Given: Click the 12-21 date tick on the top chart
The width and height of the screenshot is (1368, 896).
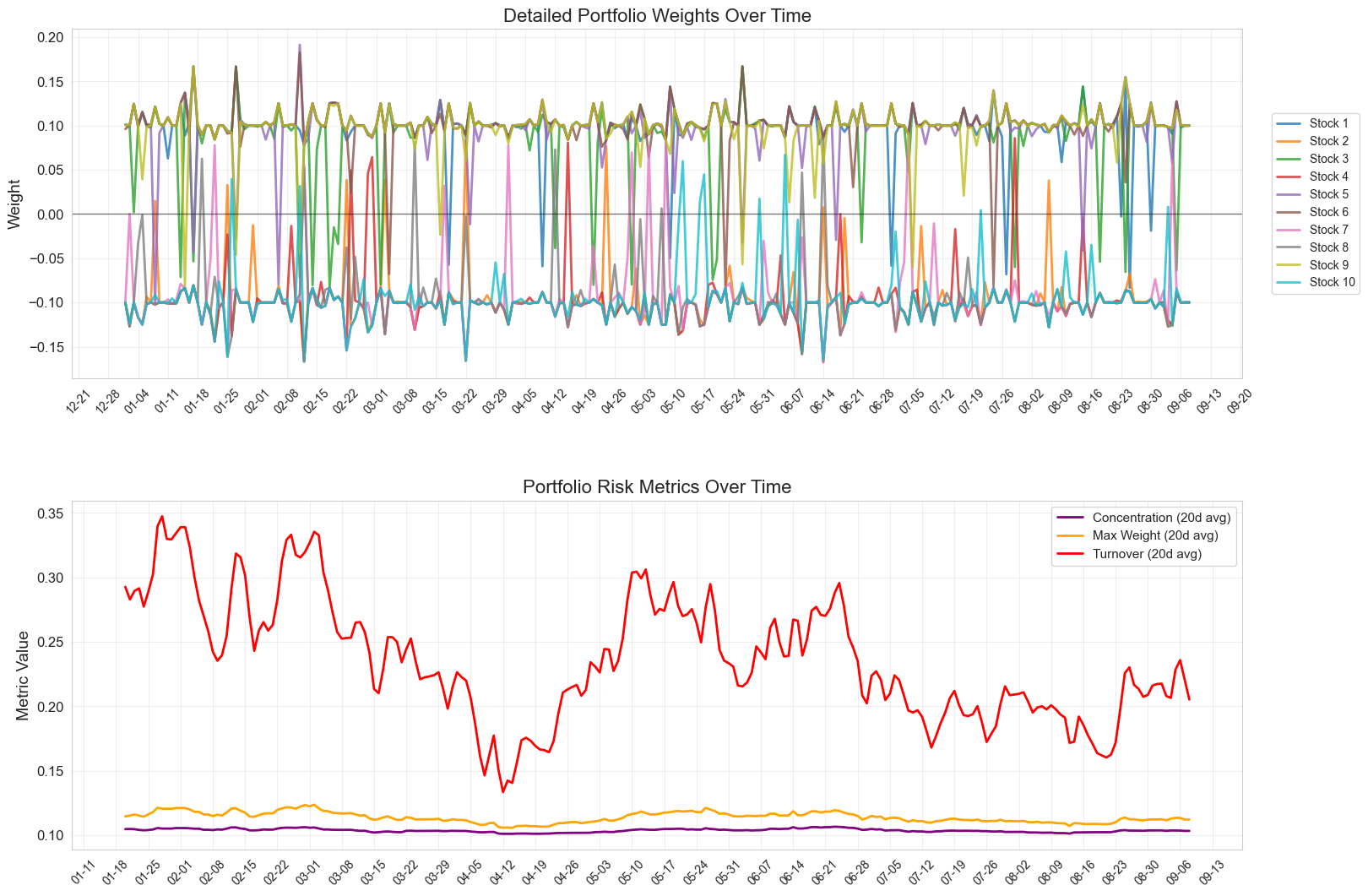Looking at the screenshot, I should tap(78, 401).
